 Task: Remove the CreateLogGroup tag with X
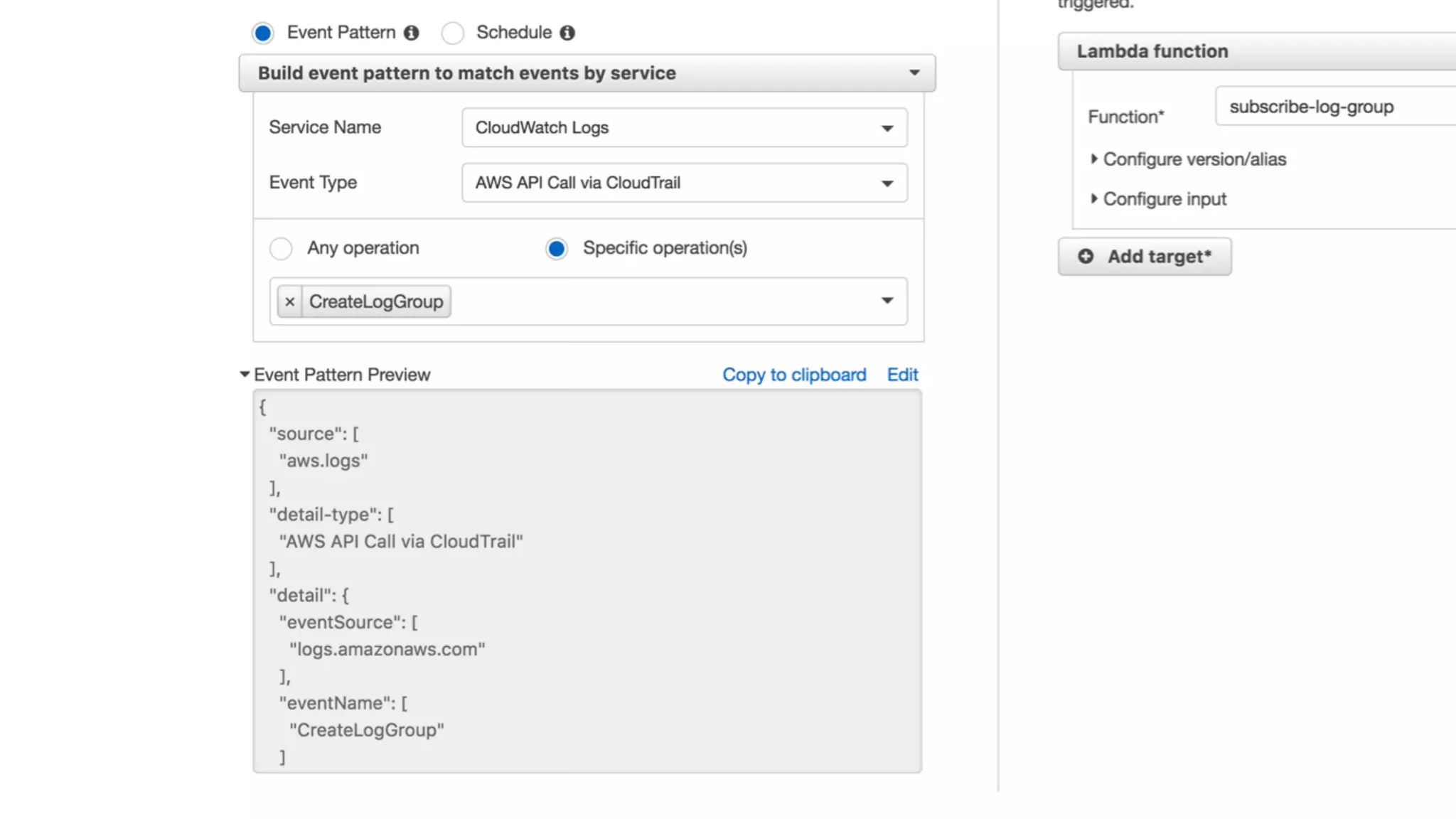pyautogui.click(x=289, y=301)
